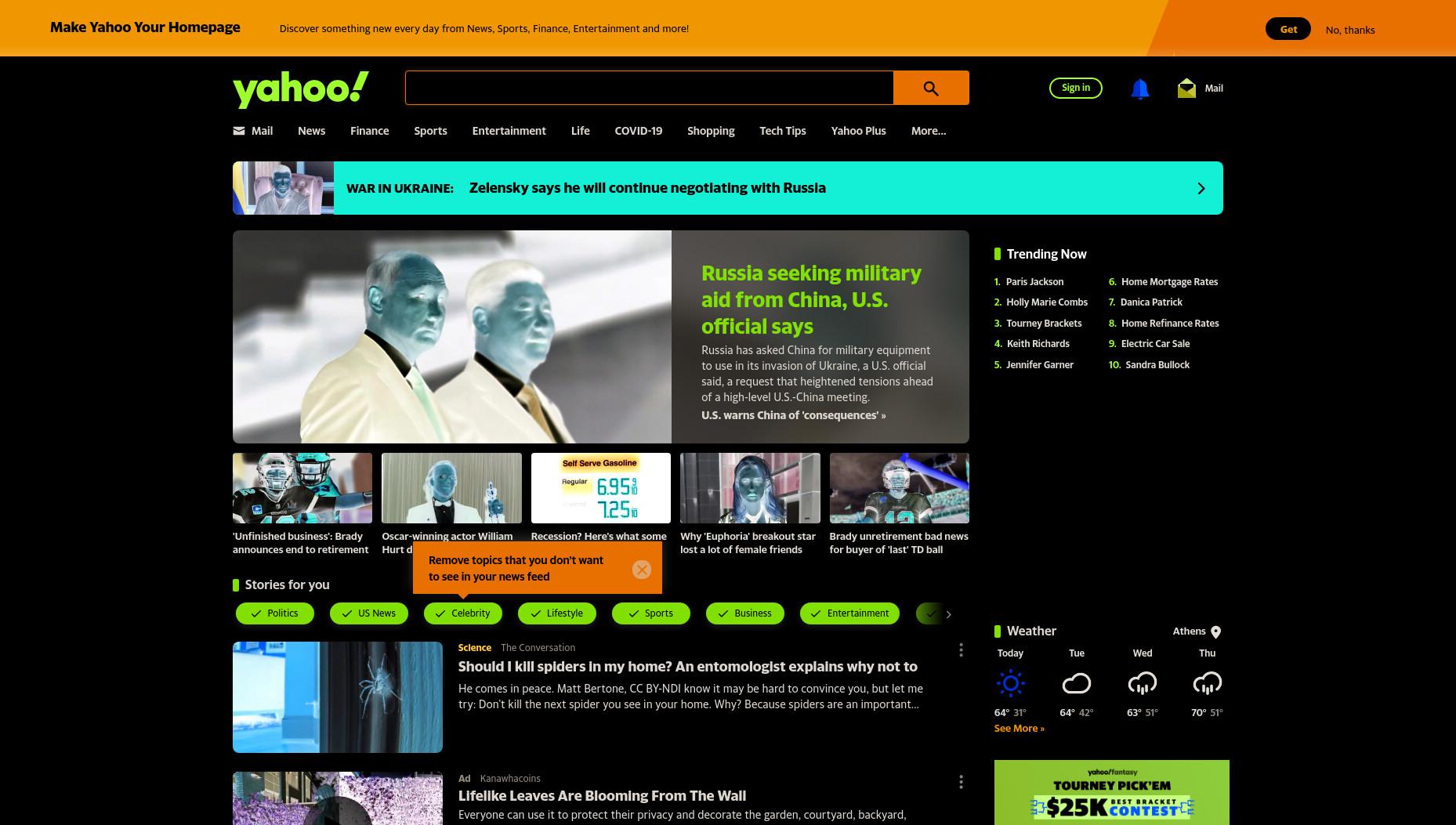This screenshot has width=1456, height=825.
Task: Click the Get homepage button
Action: (1288, 29)
